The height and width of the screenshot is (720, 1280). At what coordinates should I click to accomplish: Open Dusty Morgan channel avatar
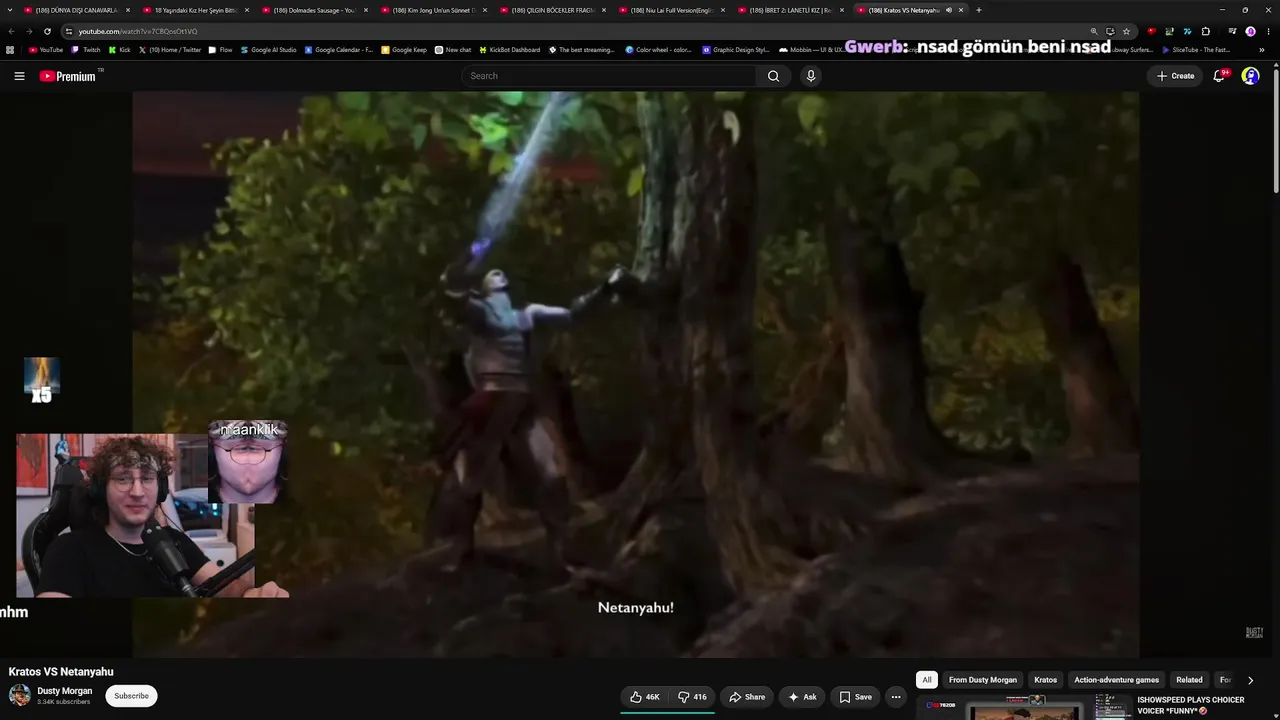pyautogui.click(x=20, y=695)
